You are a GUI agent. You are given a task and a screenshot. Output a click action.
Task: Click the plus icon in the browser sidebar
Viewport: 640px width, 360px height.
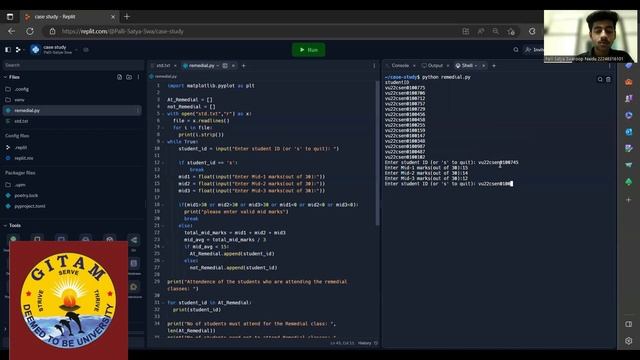coord(629,200)
